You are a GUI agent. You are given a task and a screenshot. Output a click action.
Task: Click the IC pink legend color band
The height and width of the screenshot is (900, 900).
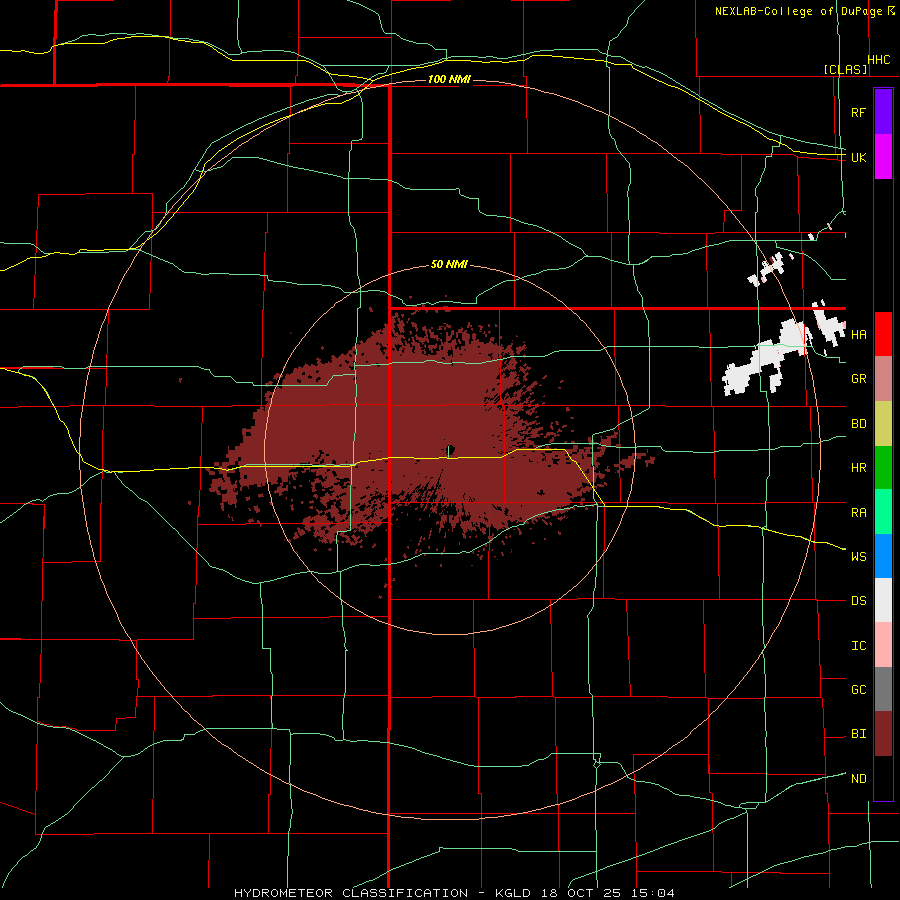point(883,645)
